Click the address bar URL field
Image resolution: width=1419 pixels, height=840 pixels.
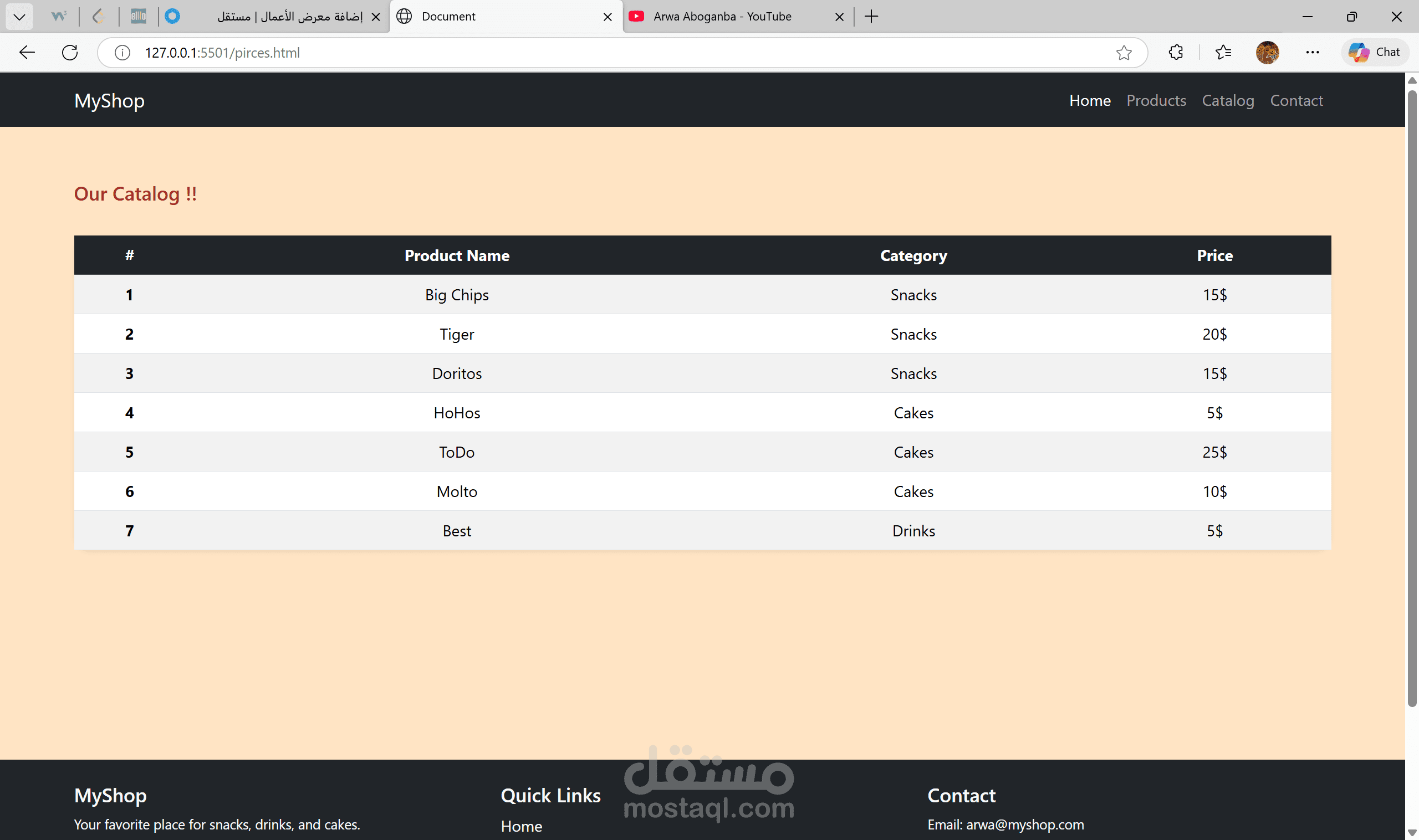coord(566,53)
